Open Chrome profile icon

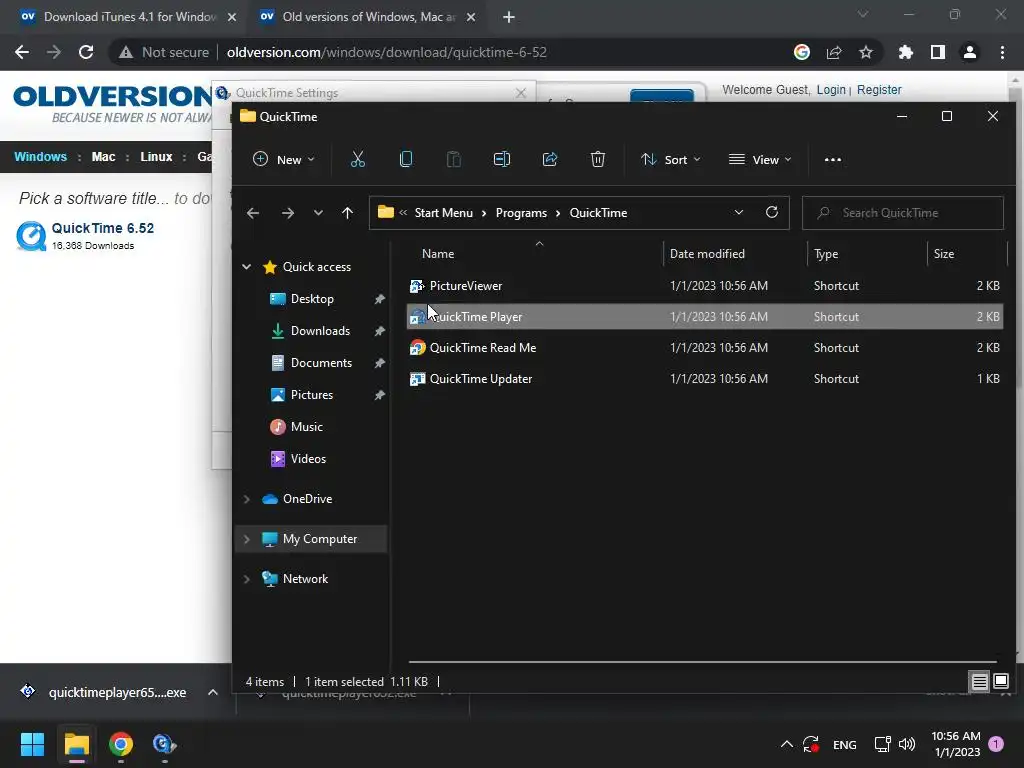click(970, 52)
